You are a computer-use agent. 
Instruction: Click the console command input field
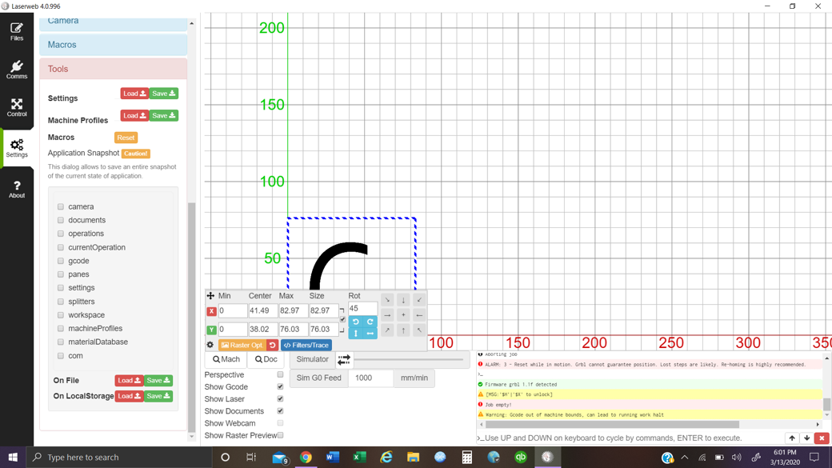[630, 438]
